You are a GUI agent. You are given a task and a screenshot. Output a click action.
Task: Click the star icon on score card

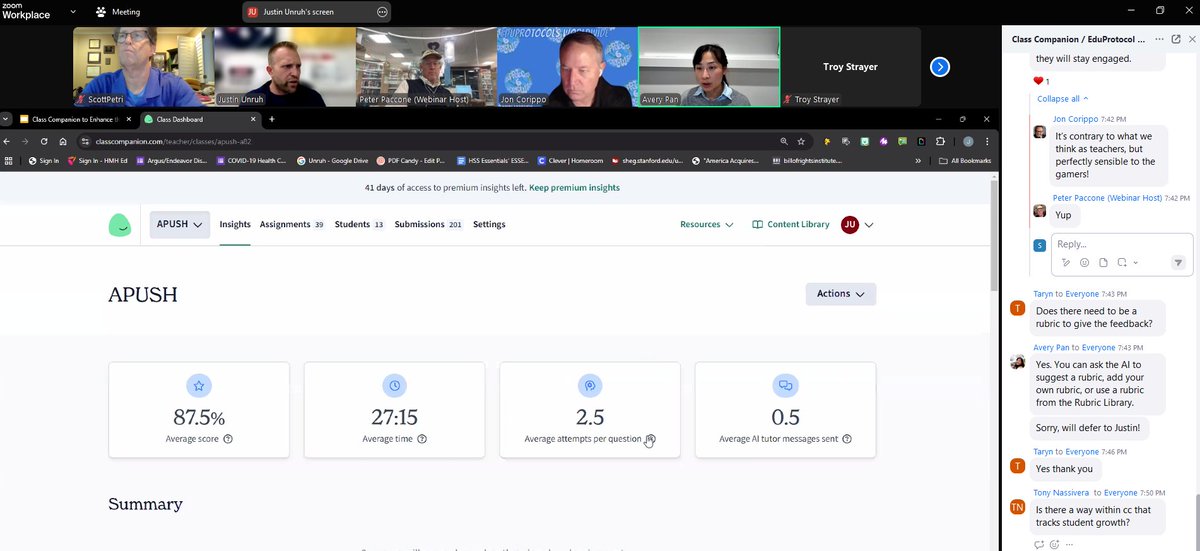(198, 385)
